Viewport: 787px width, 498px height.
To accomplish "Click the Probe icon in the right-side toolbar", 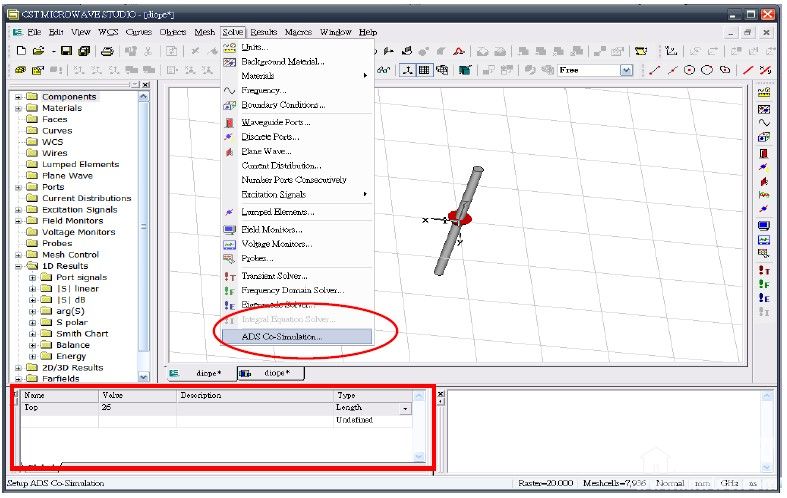I will tap(763, 254).
